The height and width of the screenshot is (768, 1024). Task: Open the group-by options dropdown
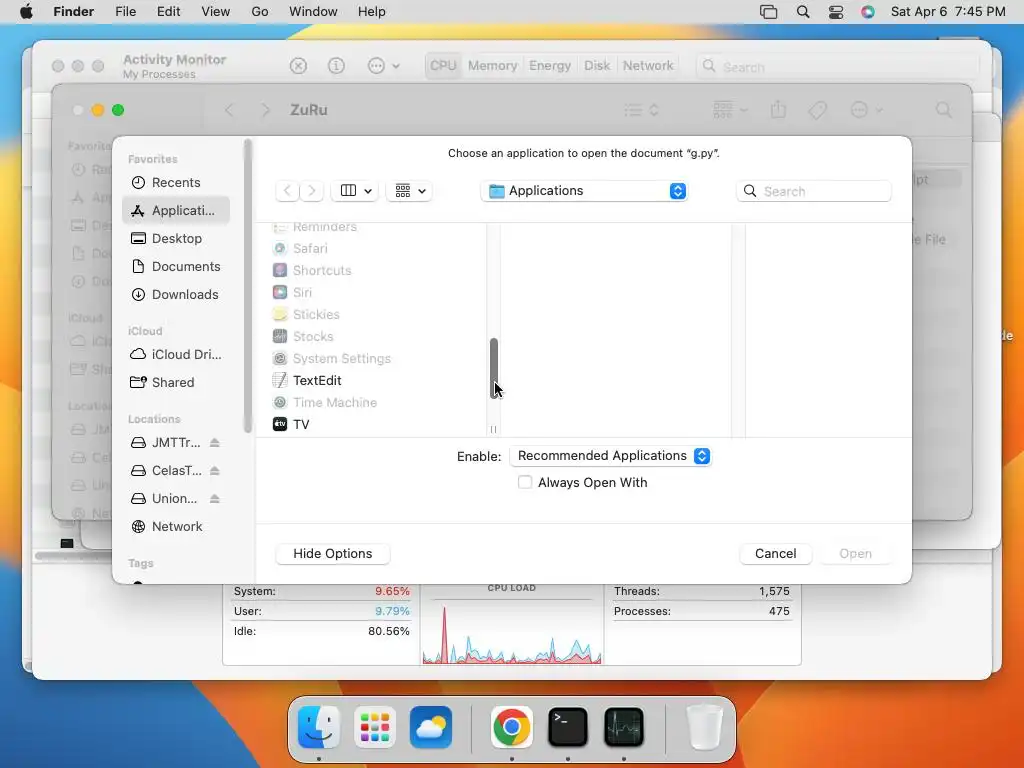[x=410, y=191]
